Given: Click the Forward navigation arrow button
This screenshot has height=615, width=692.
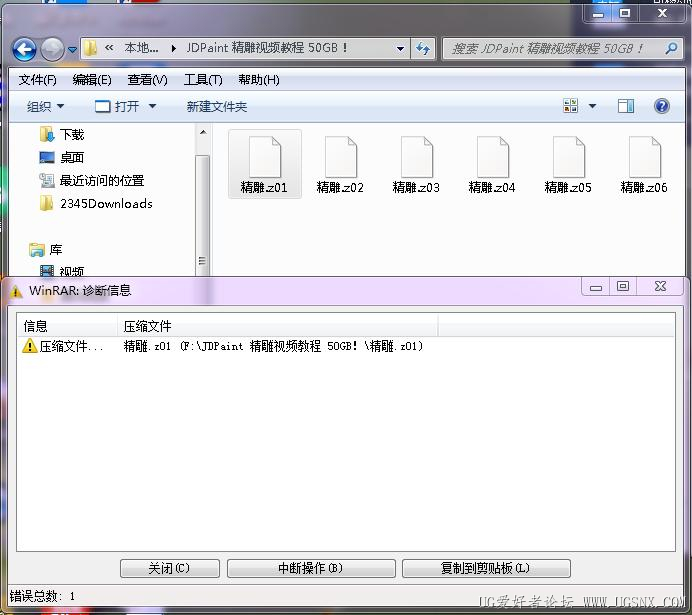Looking at the screenshot, I should (x=52, y=48).
